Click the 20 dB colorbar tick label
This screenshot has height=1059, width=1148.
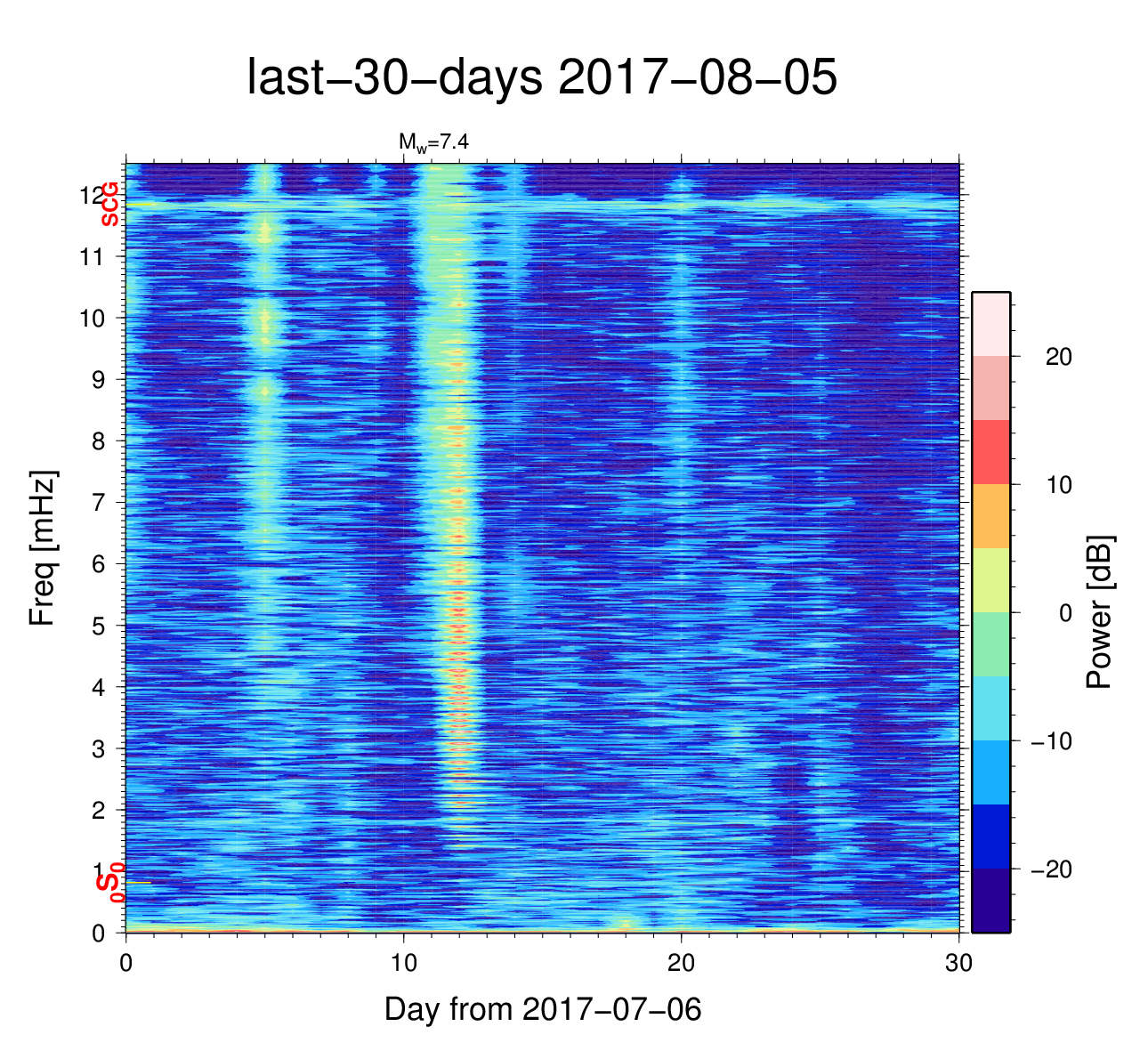pos(1058,357)
